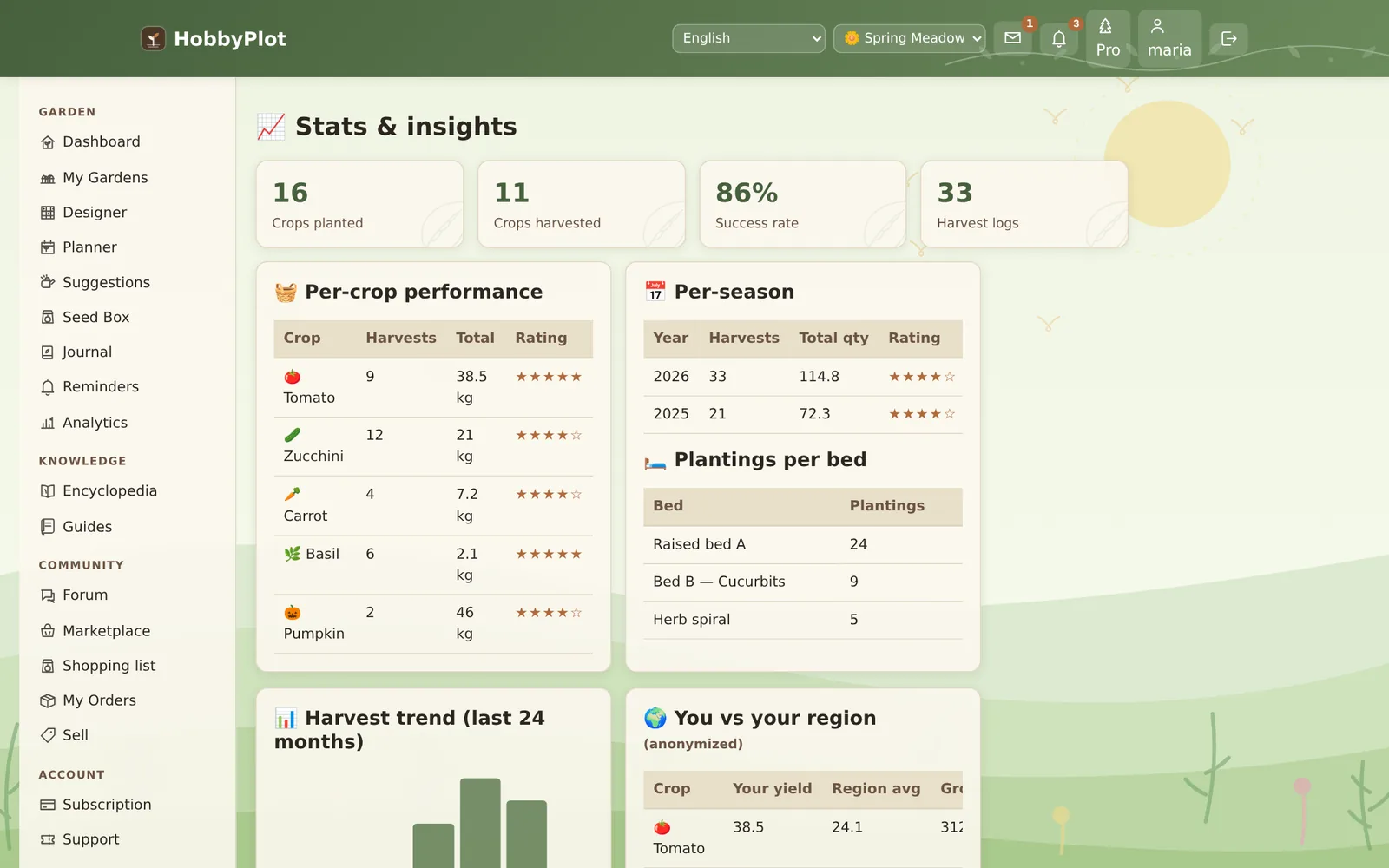1389x868 pixels.
Task: Click the Forum chat icon
Action: point(48,595)
